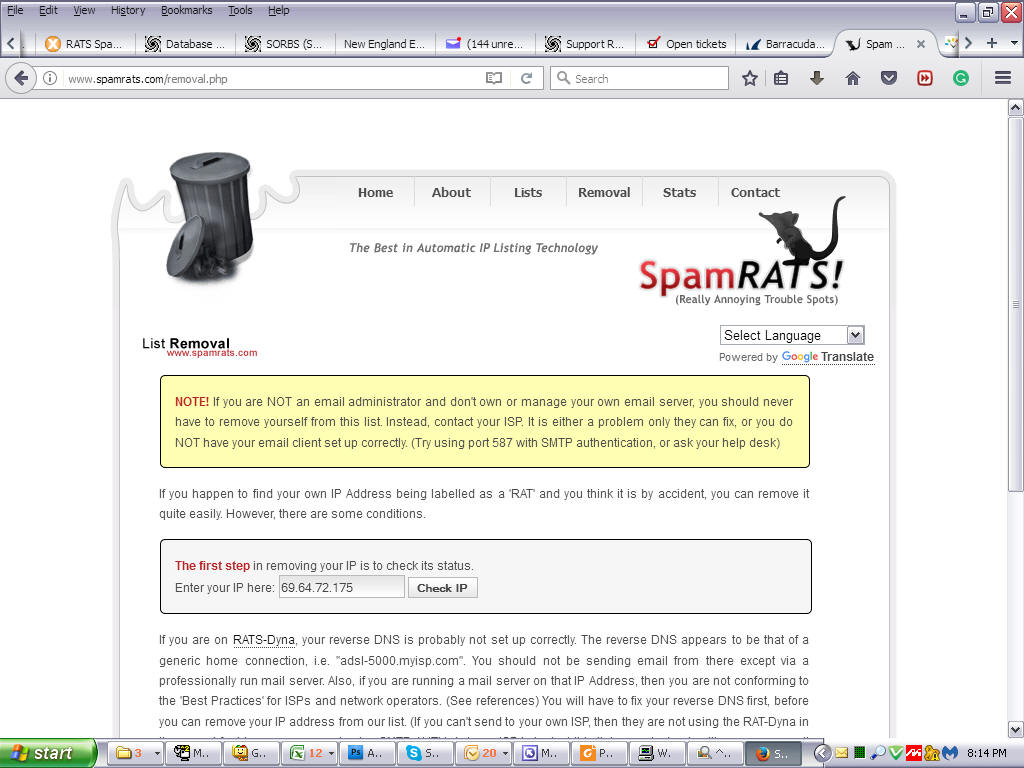Open the Select Language dropdown
Viewport: 1024px width, 768px height.
pos(792,335)
